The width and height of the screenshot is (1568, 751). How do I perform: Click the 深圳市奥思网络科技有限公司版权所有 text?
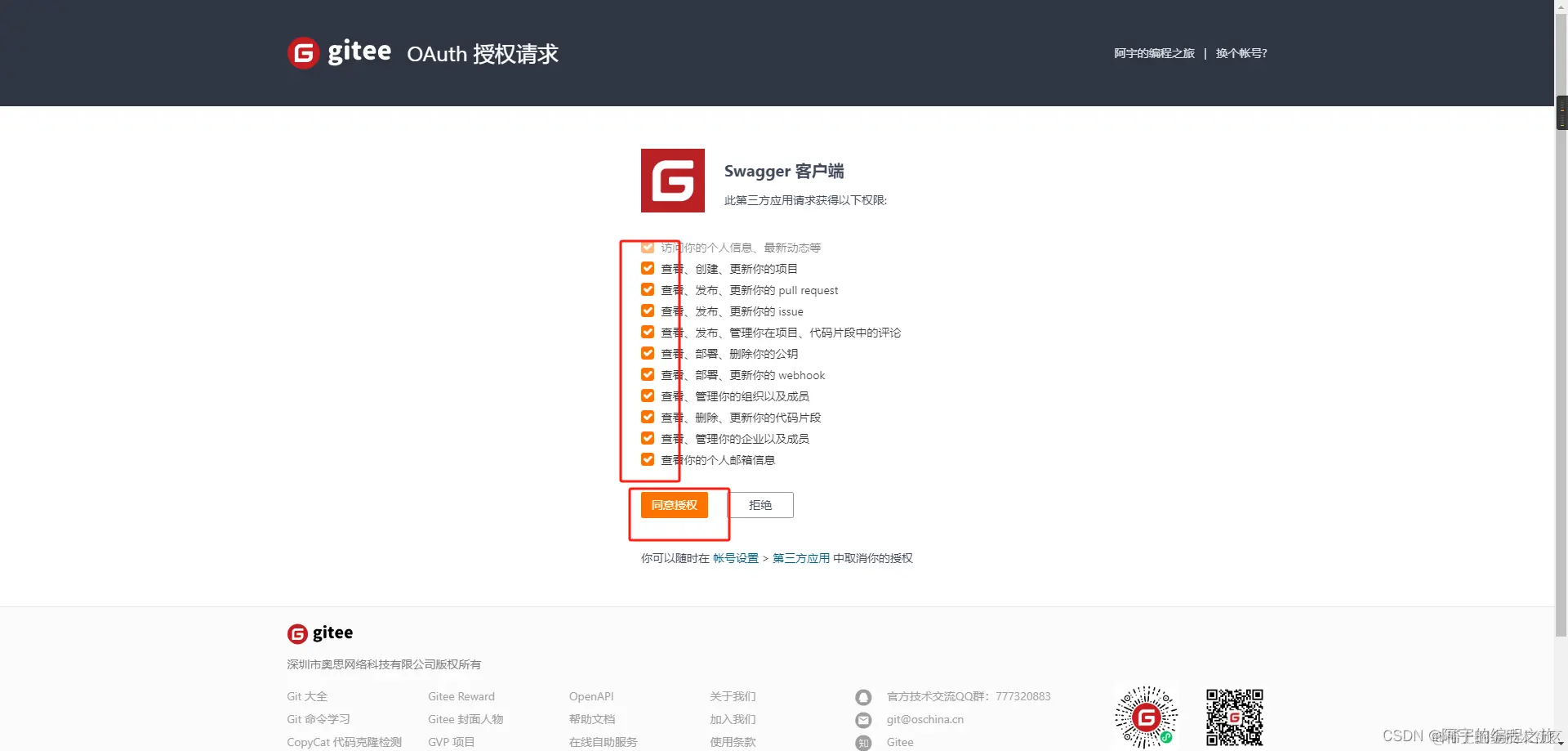tap(384, 664)
